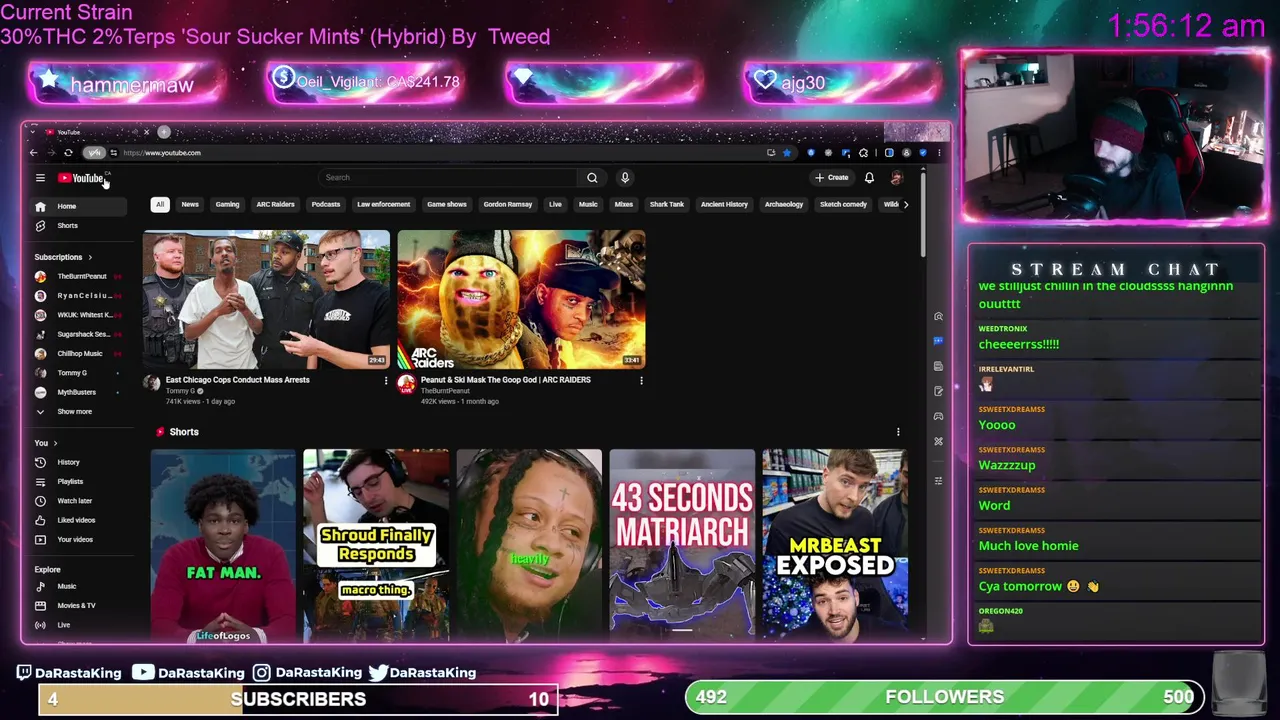1280x720 pixels.
Task: Open Music under Explore
Action: (x=66, y=586)
